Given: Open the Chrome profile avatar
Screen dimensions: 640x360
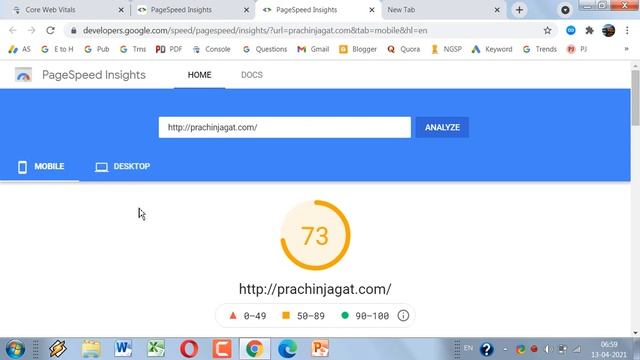Looking at the screenshot, I should 608,30.
